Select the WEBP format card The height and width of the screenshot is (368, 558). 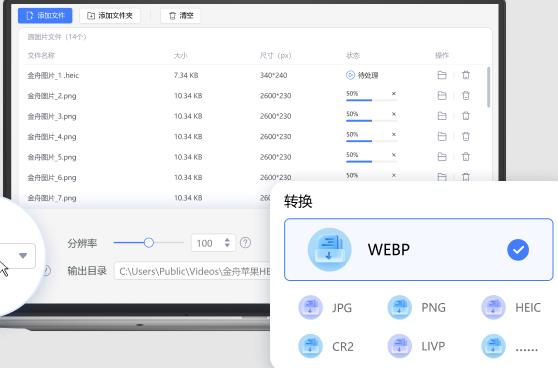[x=418, y=249]
